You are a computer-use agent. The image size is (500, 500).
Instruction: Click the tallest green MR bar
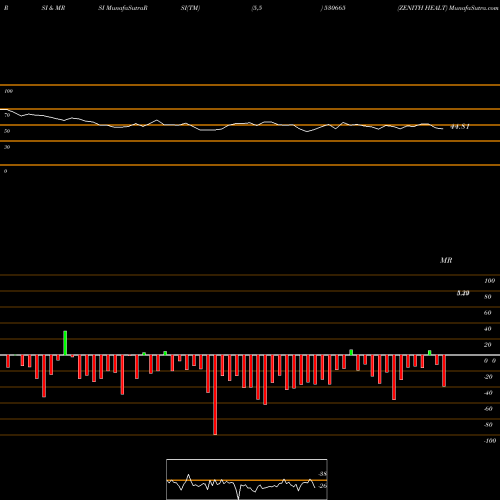(65, 343)
